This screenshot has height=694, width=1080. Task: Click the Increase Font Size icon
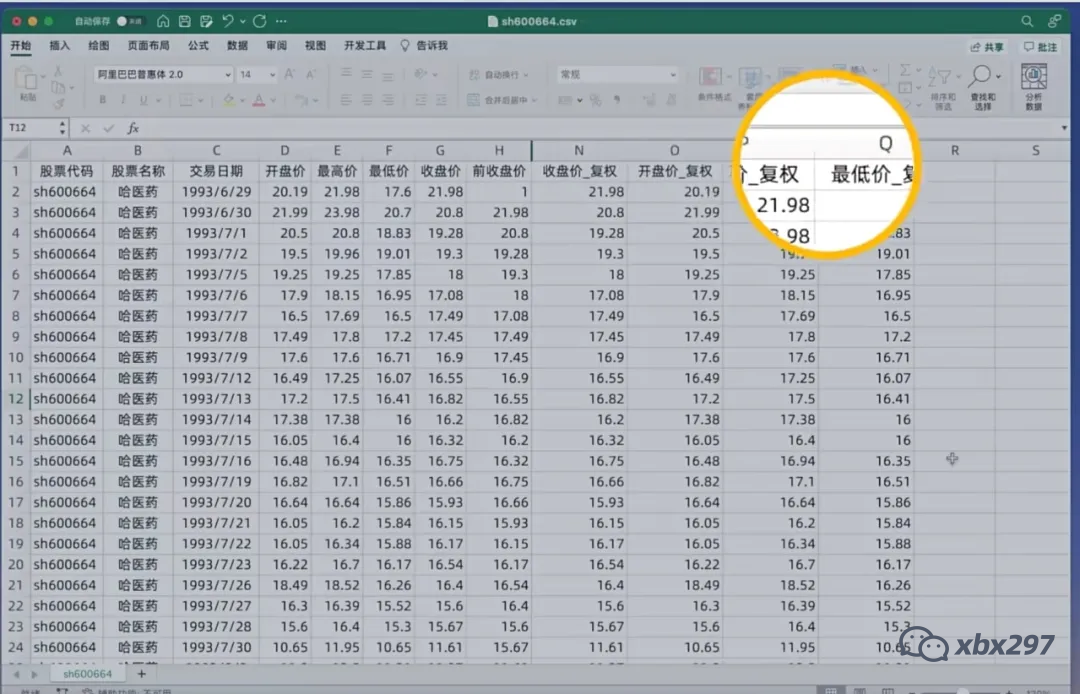tap(289, 74)
